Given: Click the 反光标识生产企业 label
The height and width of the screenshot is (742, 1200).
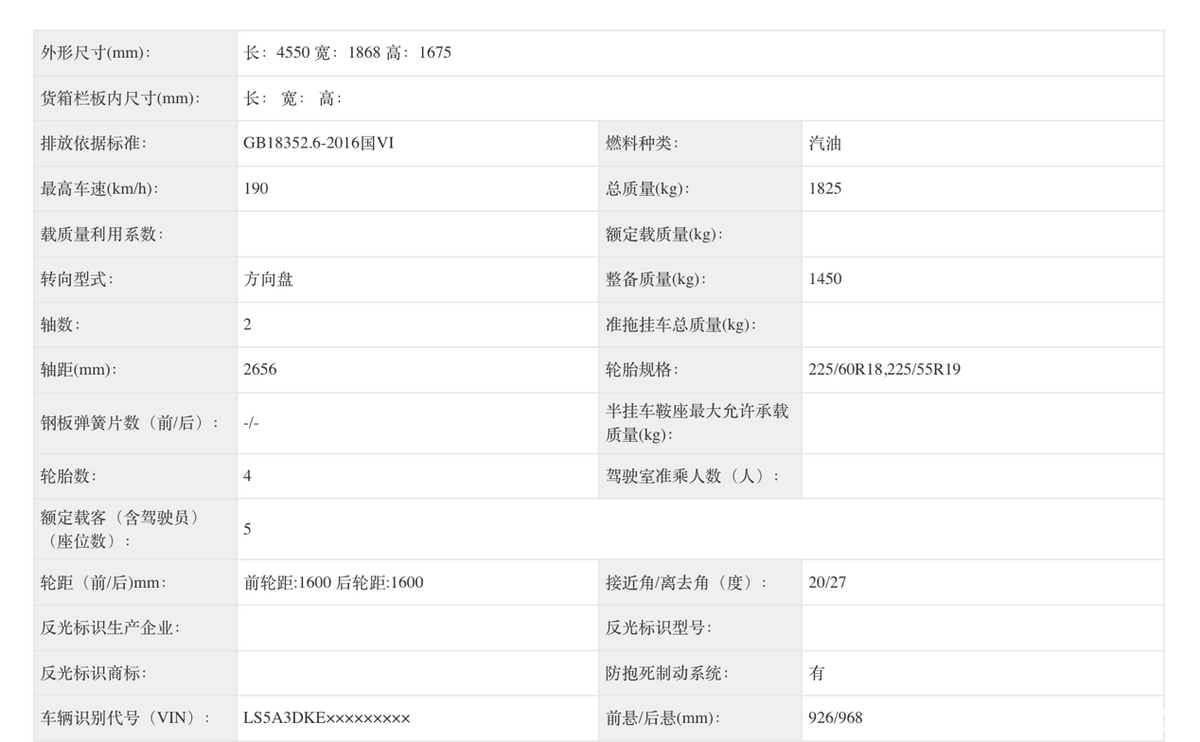Looking at the screenshot, I should 110,628.
